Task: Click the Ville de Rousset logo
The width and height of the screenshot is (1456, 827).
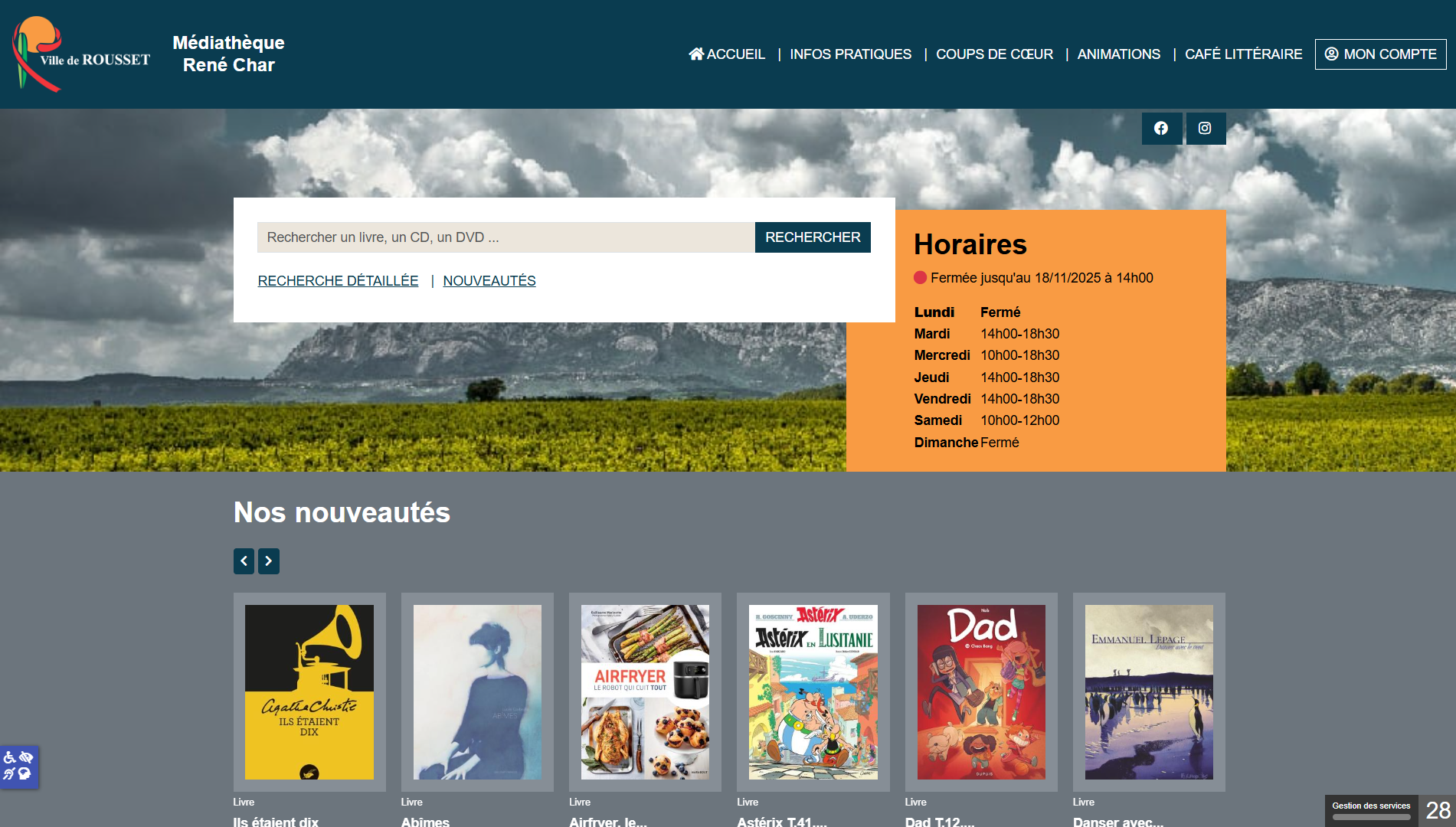Action: (x=80, y=54)
